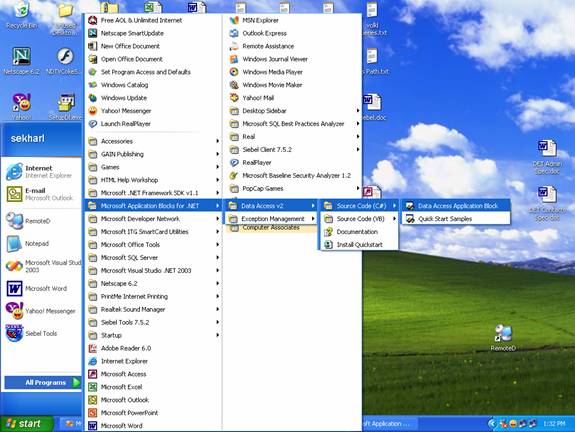Open Desktop Sidebar folder
The width and height of the screenshot is (575, 432).
click(293, 111)
